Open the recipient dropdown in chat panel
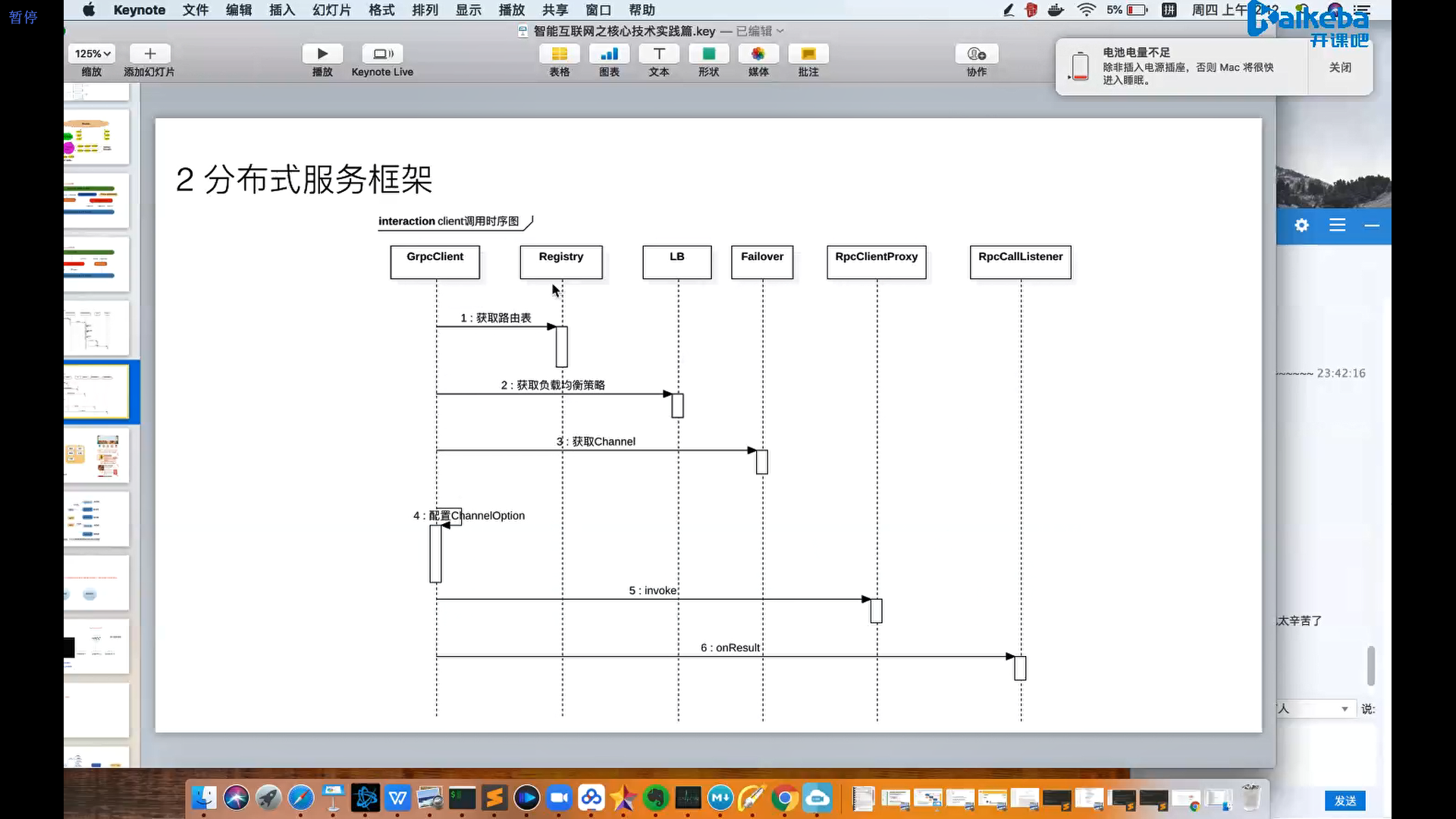 [1344, 709]
